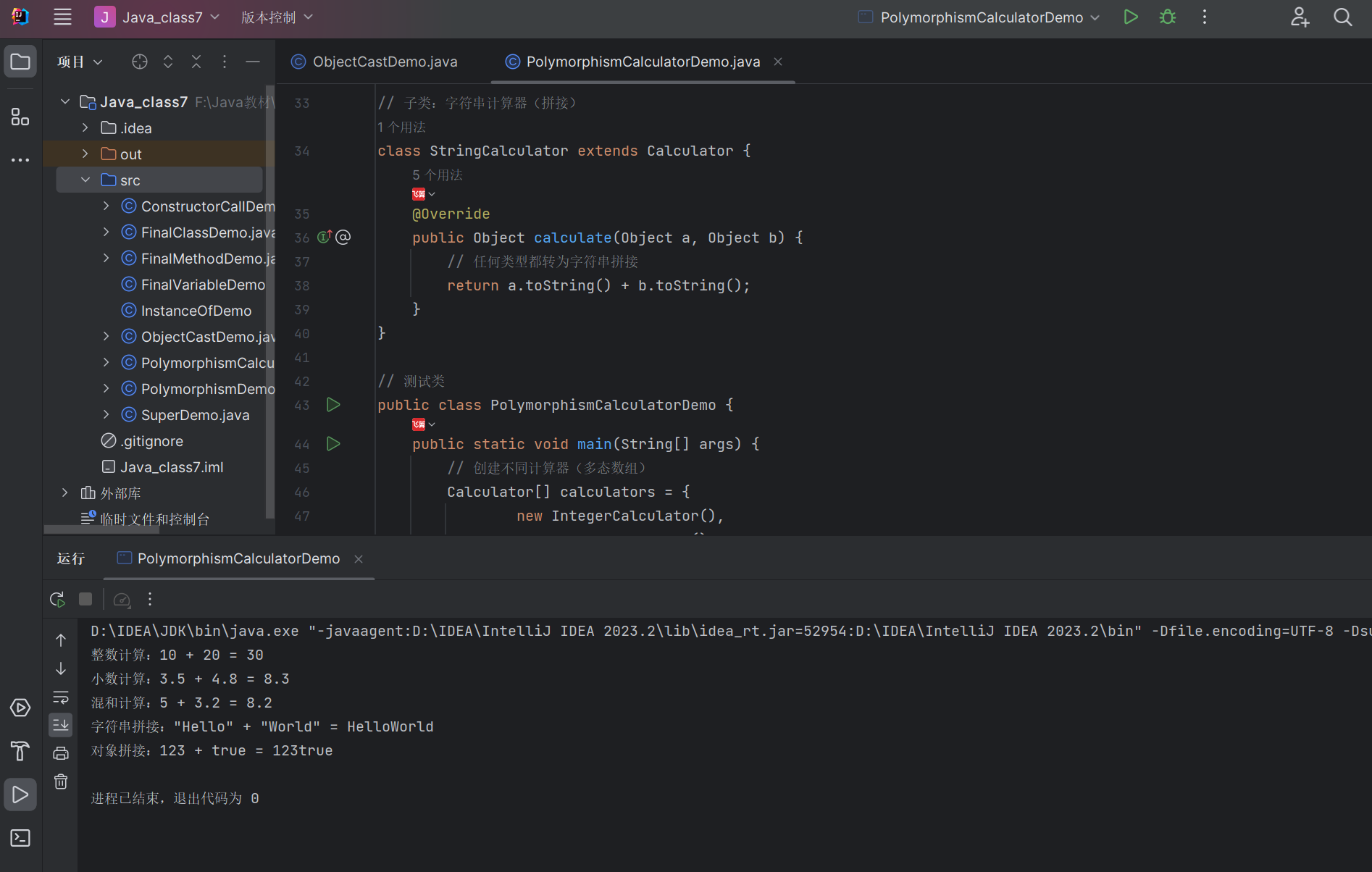Open the Services tool window icon
This screenshot has height=872, width=1372.
point(20,708)
